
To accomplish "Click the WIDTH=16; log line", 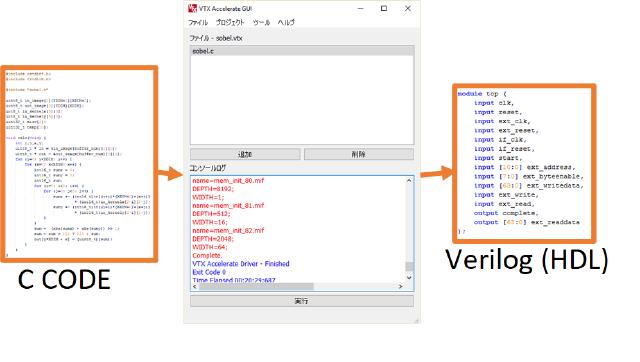I will point(210,222).
